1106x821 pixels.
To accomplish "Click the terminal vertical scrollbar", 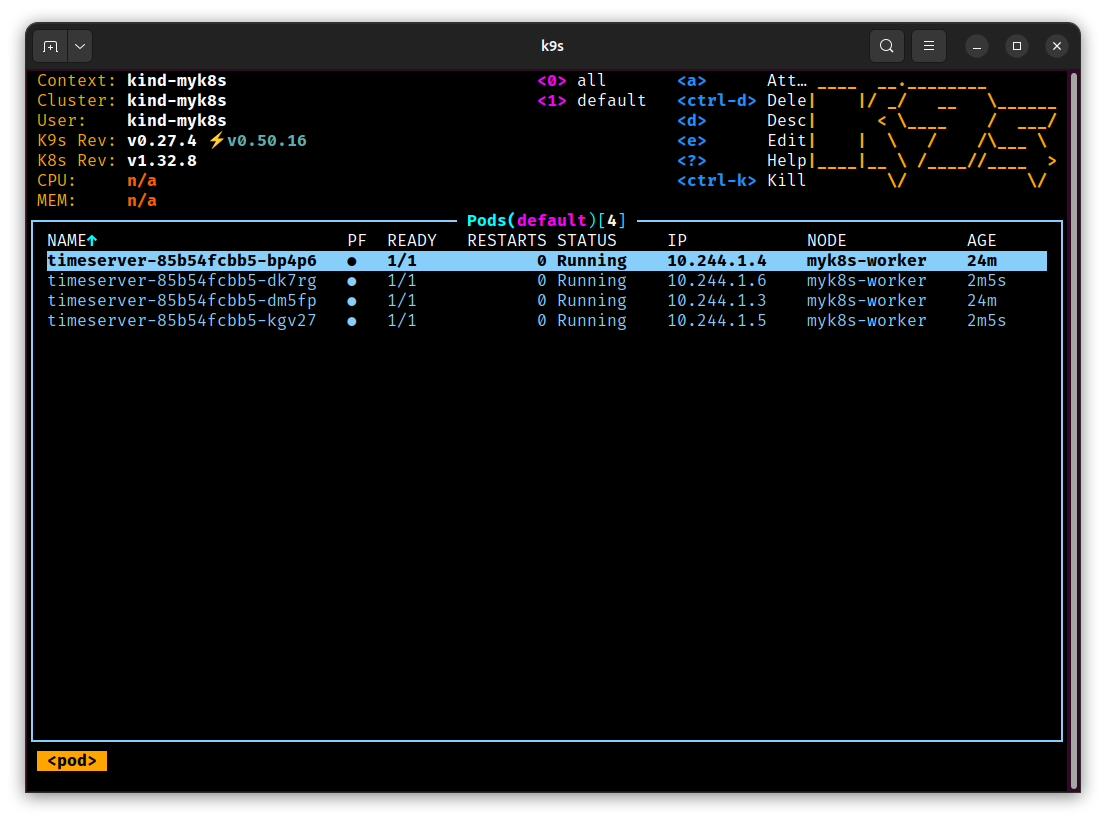I will tap(1074, 430).
